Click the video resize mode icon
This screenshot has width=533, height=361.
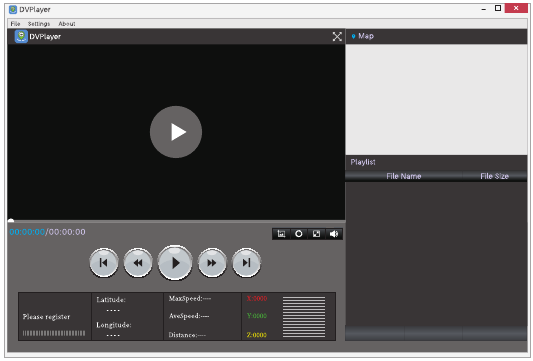(x=316, y=234)
